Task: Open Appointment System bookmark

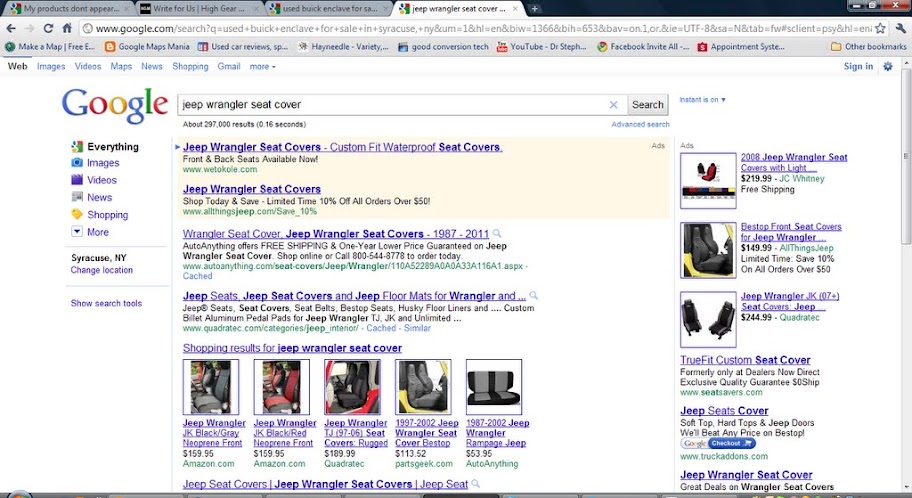Action: [x=741, y=47]
